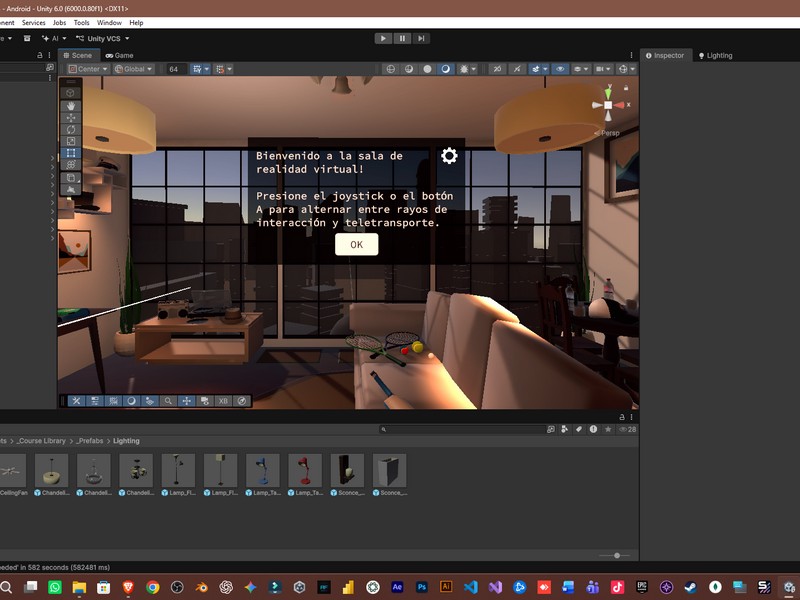Viewport: 800px width, 600px height.
Task: Start Play mode with Play button
Action: [x=383, y=38]
